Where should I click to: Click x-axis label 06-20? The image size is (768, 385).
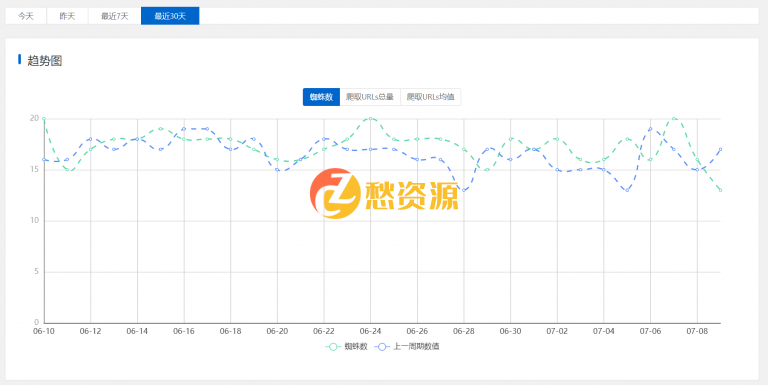(277, 331)
